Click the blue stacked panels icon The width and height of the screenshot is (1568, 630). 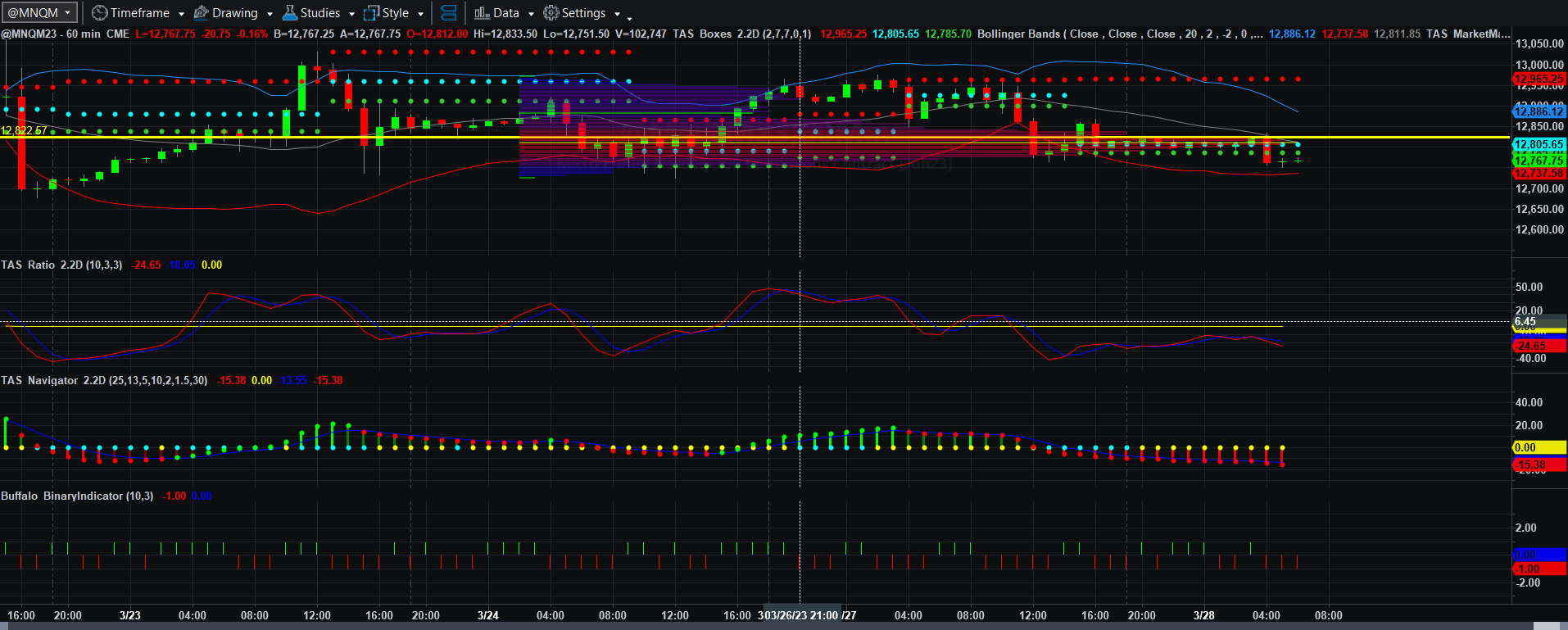448,13
